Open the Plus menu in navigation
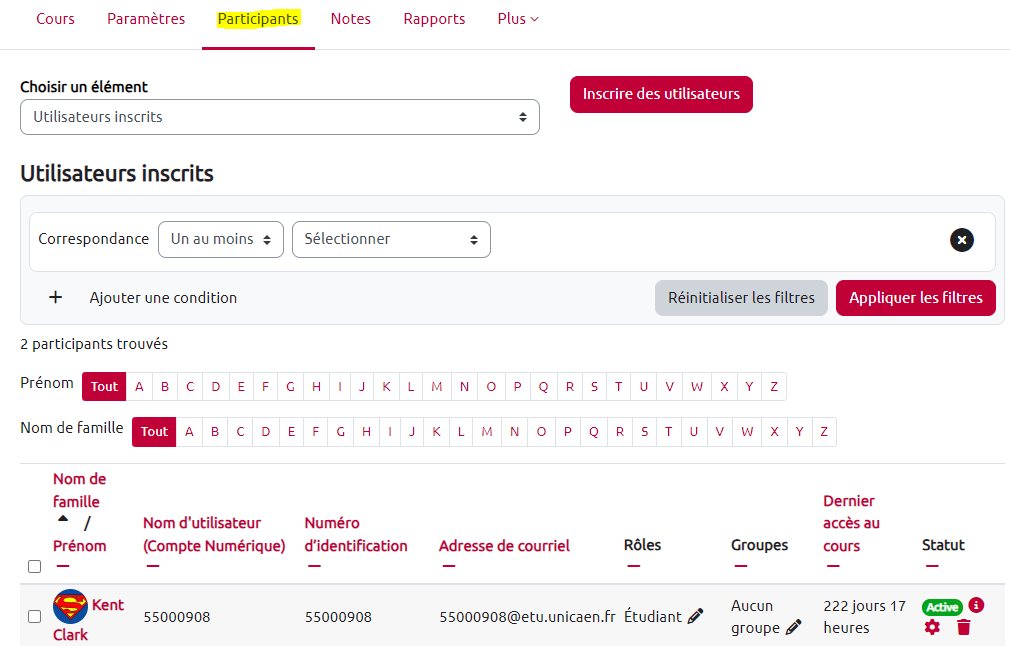 (x=517, y=19)
